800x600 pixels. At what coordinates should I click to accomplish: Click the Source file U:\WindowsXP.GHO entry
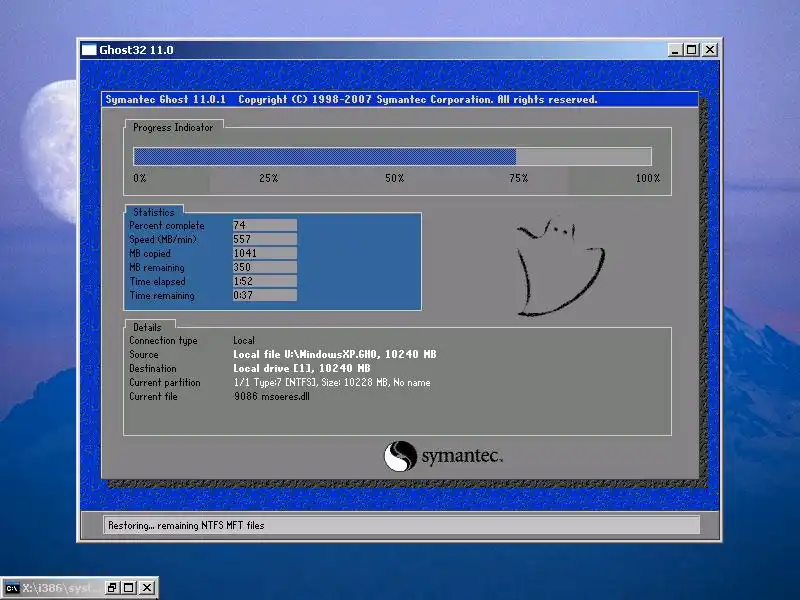(335, 354)
